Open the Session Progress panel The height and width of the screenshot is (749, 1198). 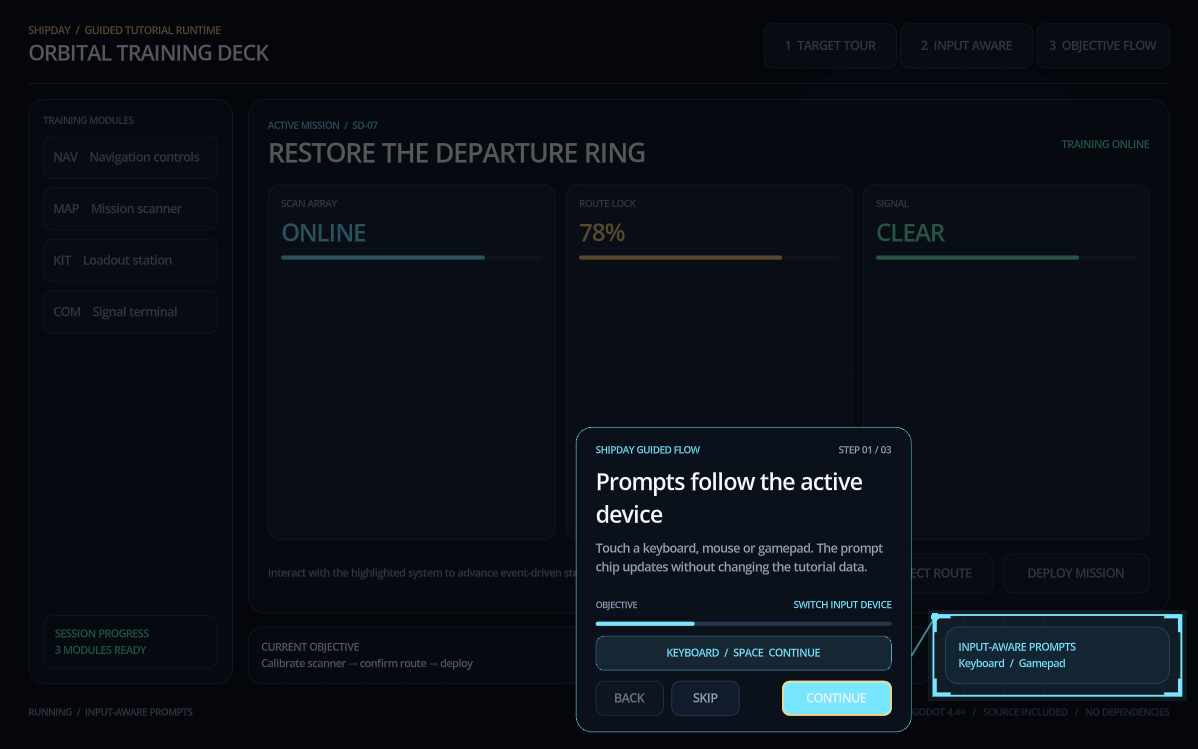tap(131, 642)
